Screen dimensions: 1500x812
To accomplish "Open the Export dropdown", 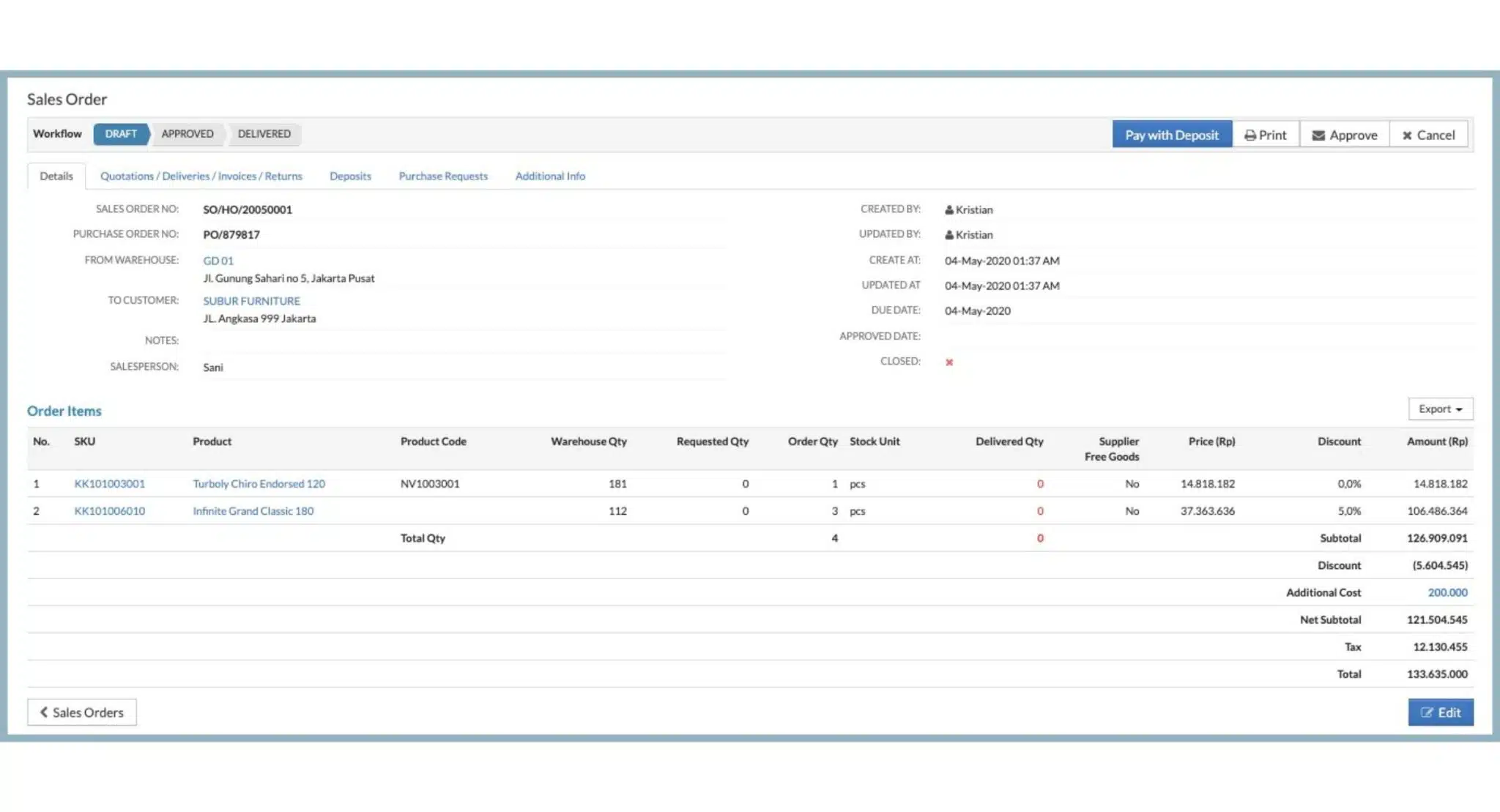I will click(x=1440, y=409).
